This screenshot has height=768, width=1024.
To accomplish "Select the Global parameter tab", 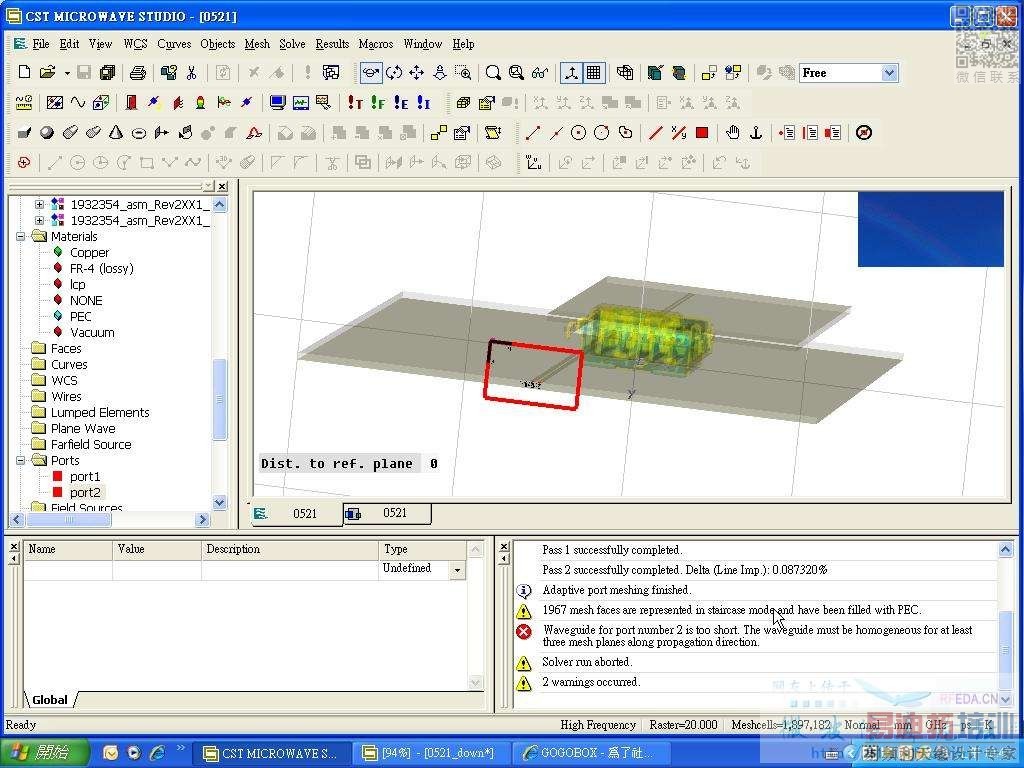I will [50, 700].
